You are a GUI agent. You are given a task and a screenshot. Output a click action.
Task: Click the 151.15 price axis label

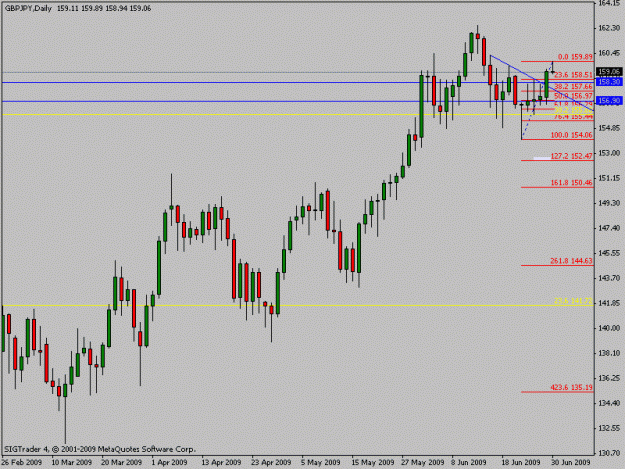click(x=609, y=178)
